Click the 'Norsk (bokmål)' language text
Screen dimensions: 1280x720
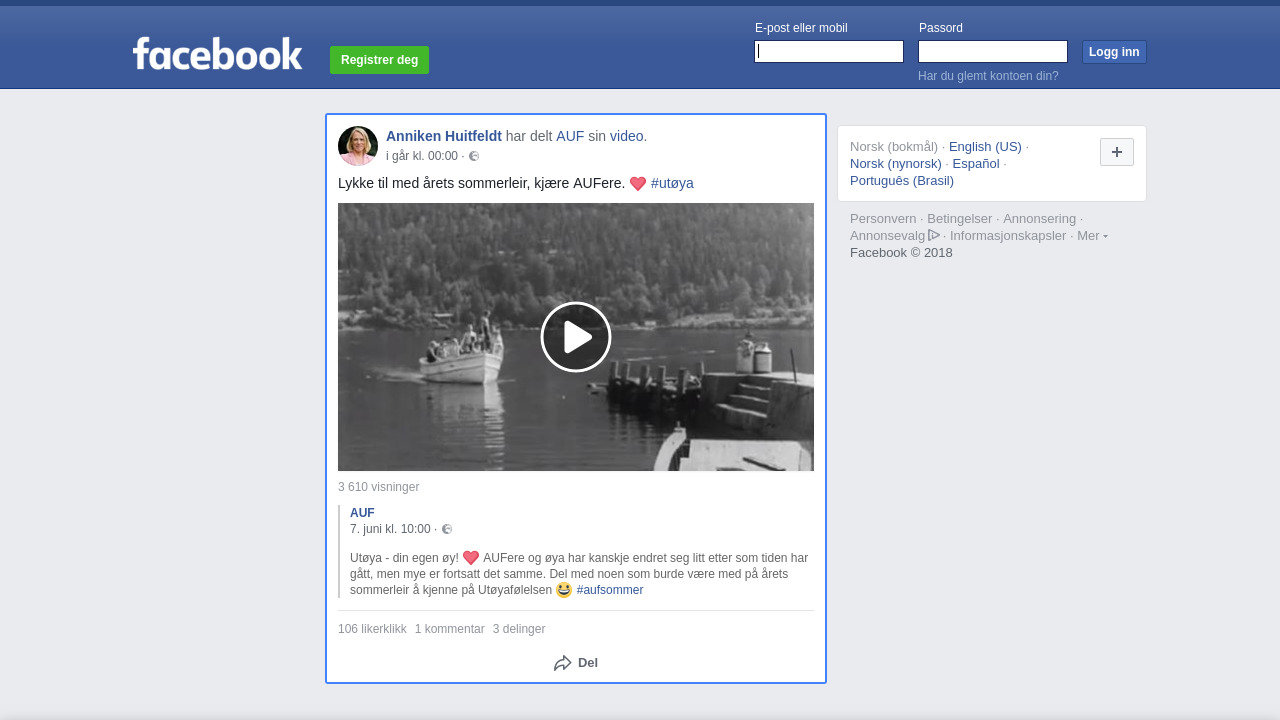[894, 147]
